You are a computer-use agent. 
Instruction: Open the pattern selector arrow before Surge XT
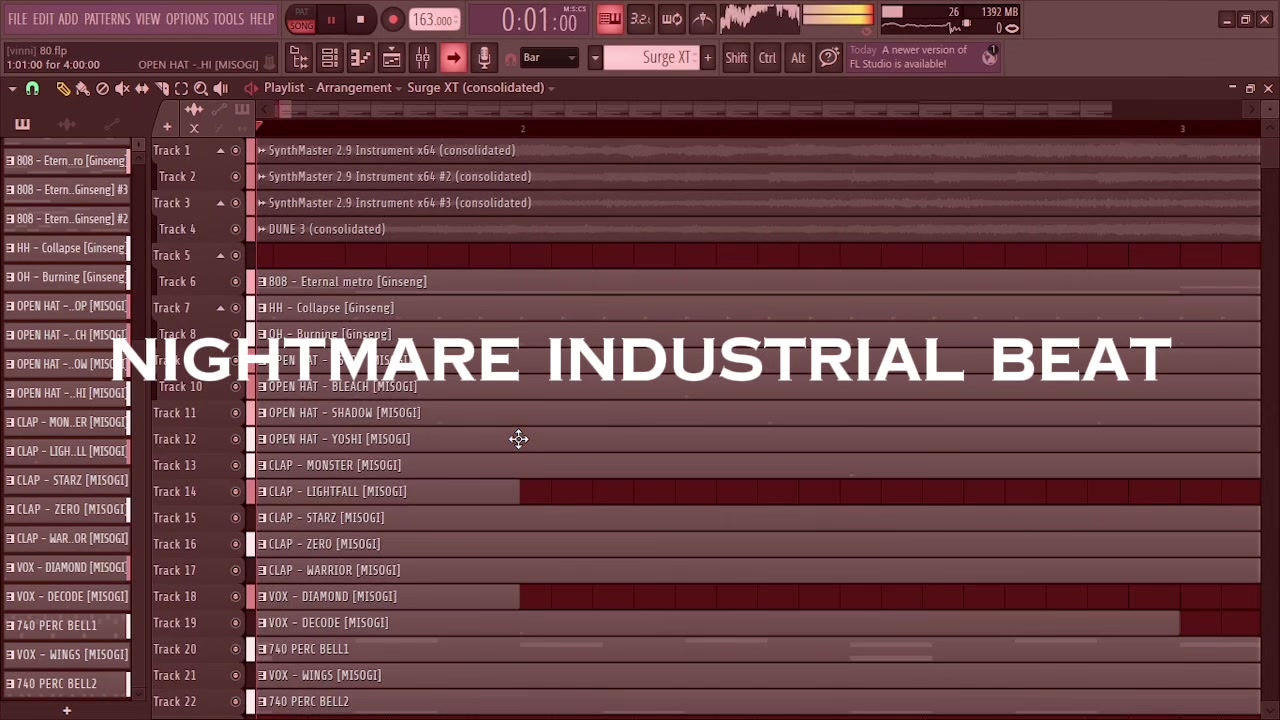pos(595,58)
